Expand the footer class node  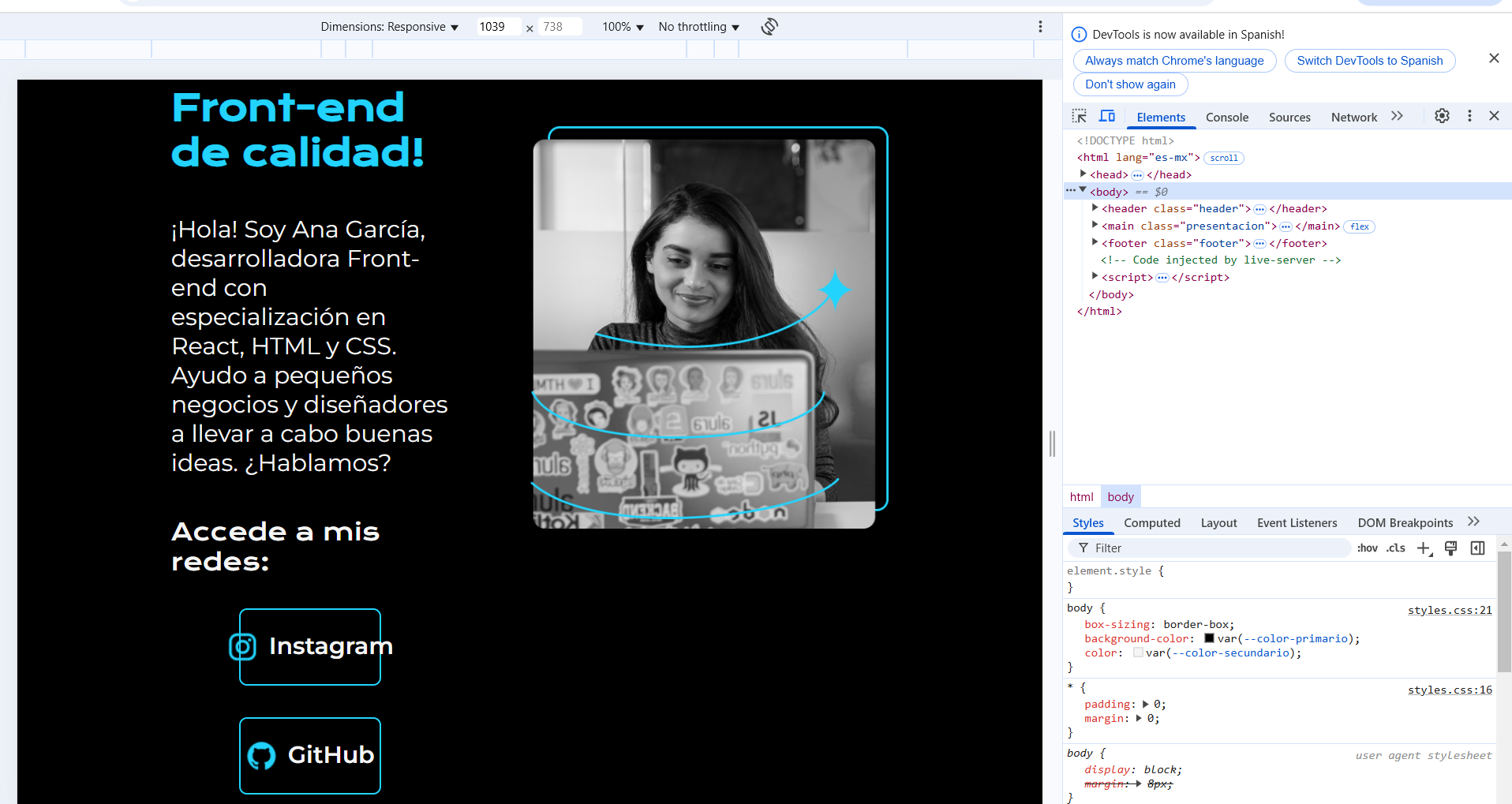[x=1095, y=242]
